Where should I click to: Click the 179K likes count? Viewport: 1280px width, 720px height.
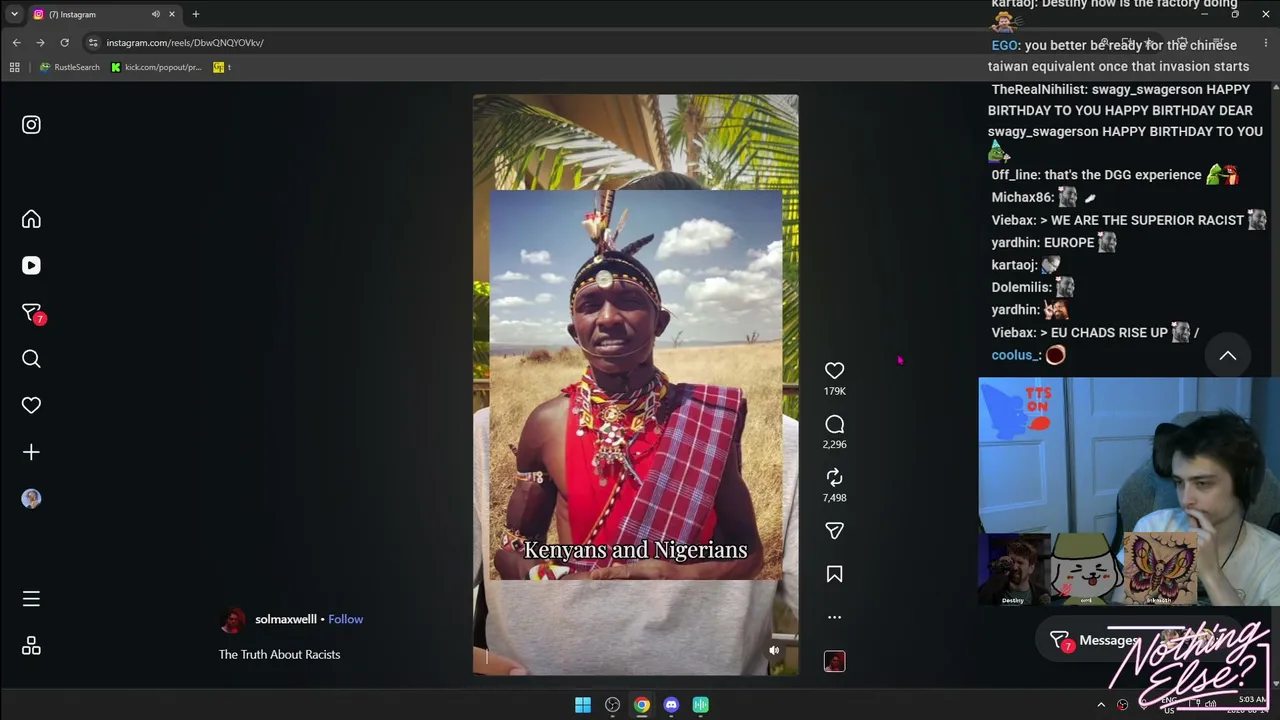point(834,391)
